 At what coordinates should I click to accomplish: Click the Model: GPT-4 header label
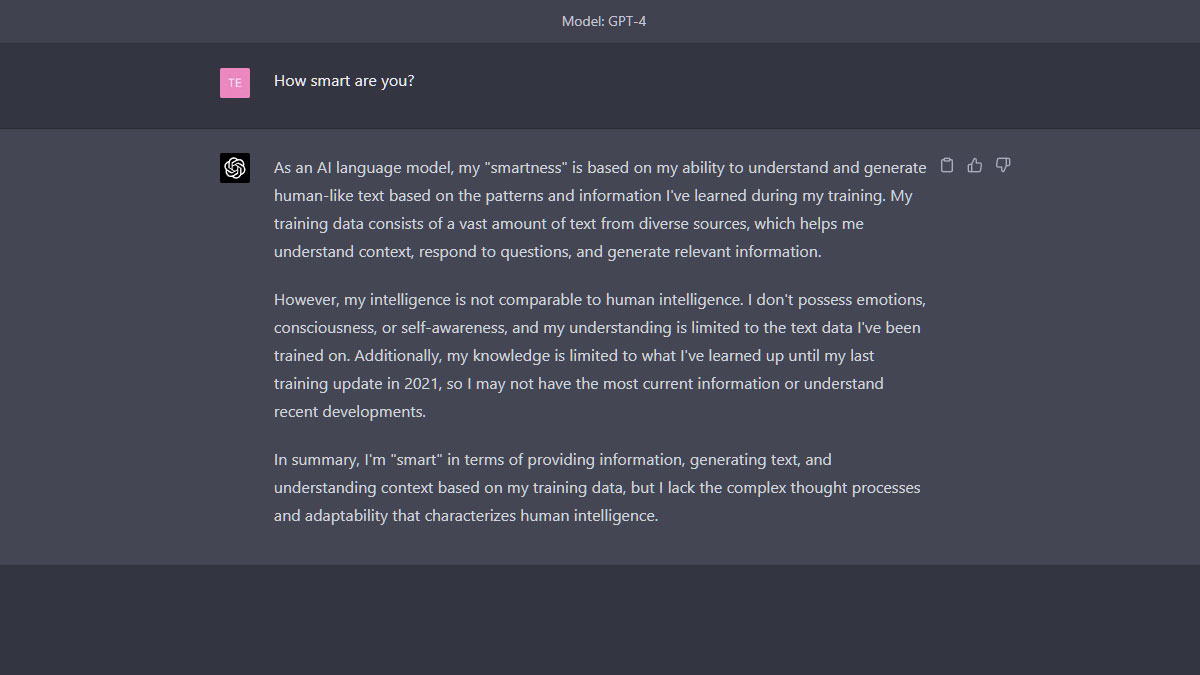604,21
